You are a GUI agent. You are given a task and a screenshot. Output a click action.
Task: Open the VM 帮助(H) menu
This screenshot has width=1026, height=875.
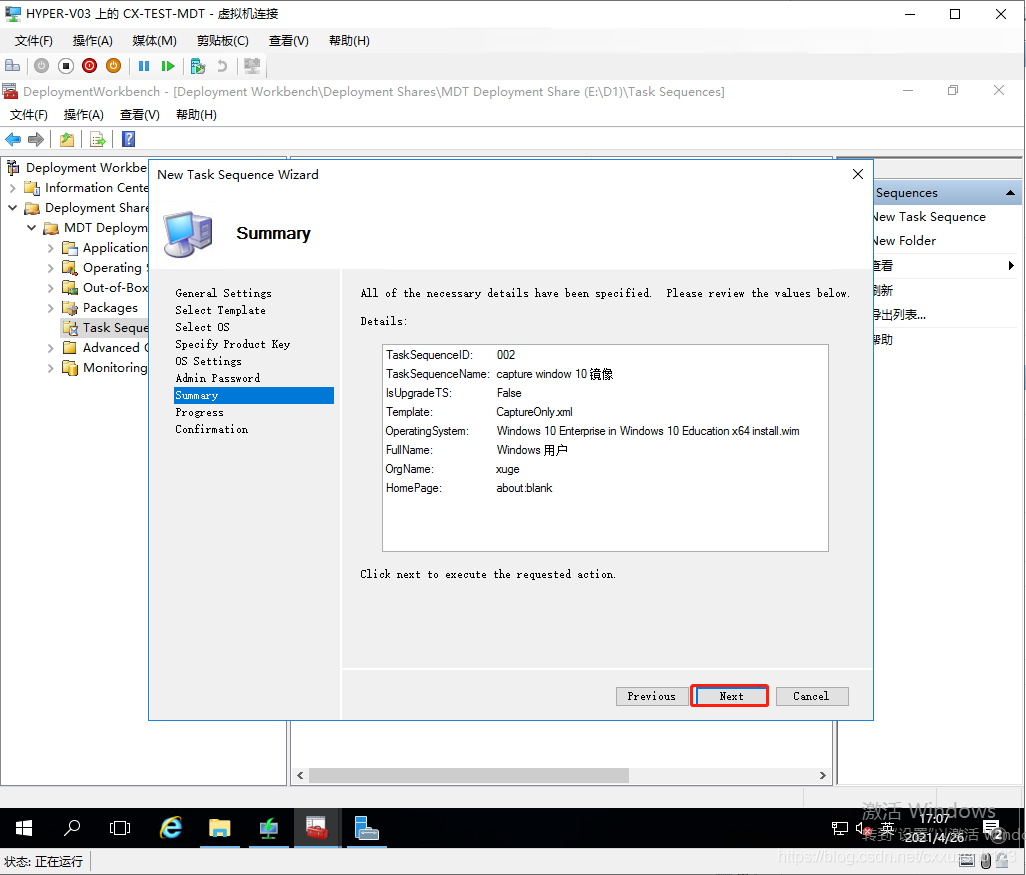coord(349,41)
